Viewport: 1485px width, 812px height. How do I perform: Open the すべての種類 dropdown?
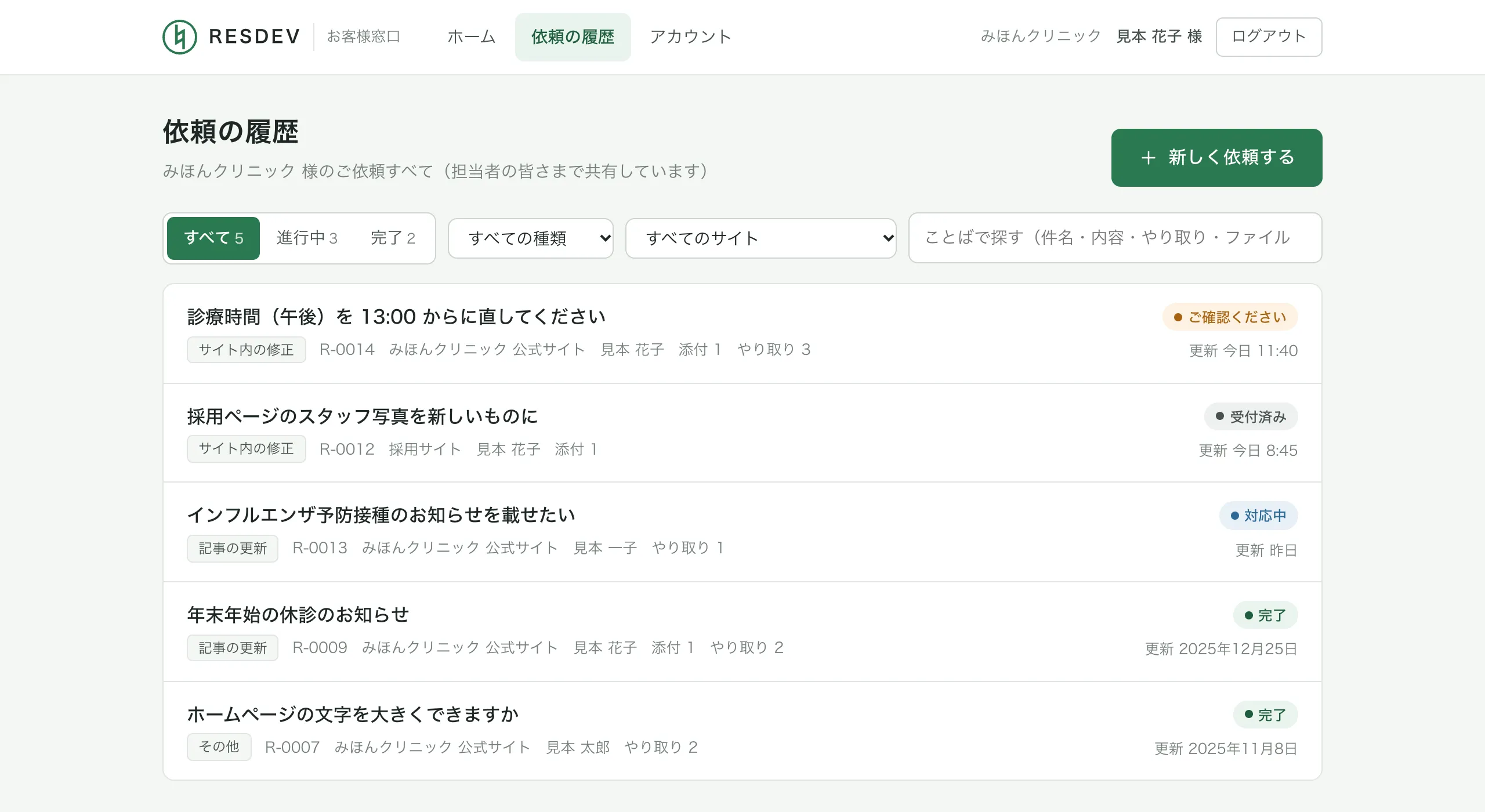click(530, 238)
